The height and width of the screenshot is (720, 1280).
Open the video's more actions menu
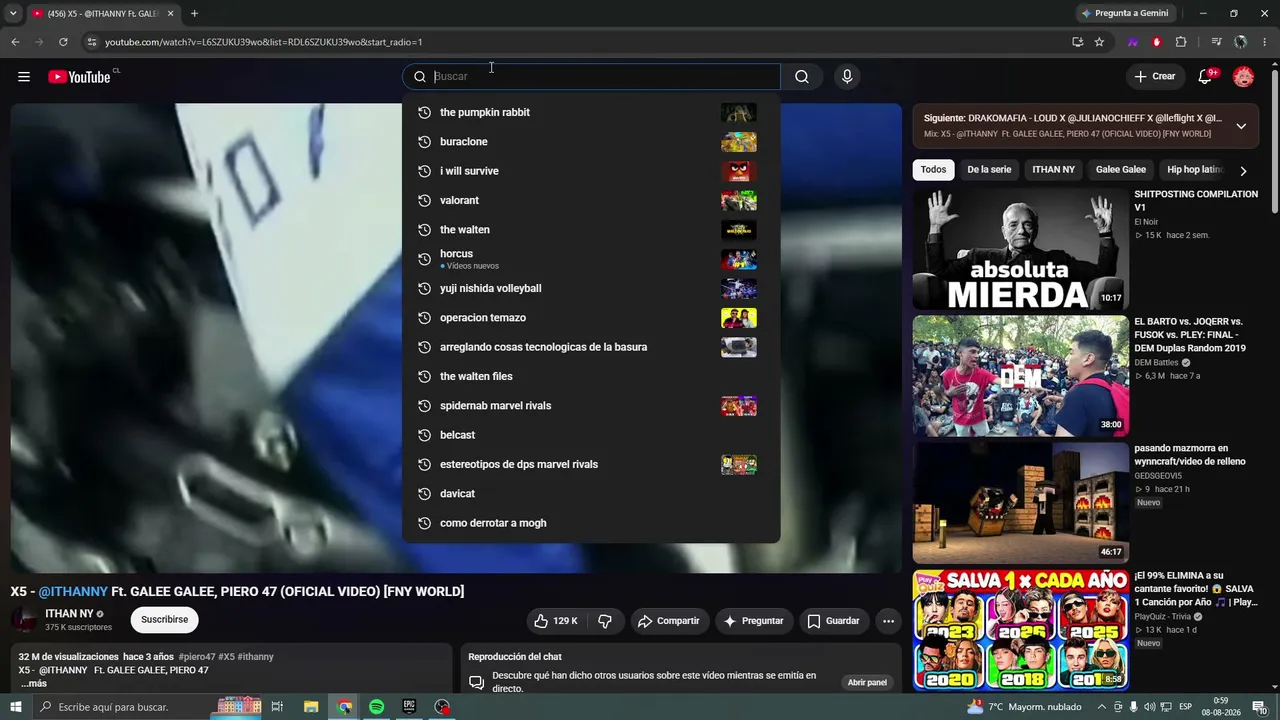pyautogui.click(x=888, y=621)
